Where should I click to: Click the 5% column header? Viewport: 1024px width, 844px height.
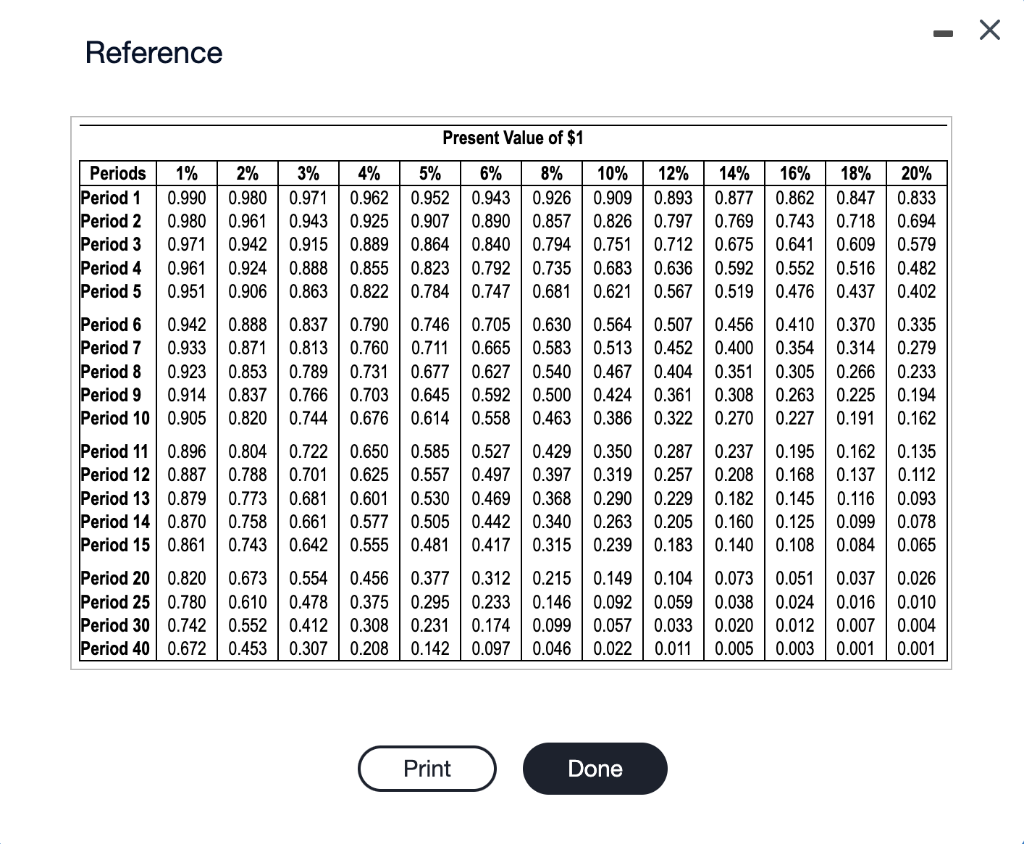[429, 173]
